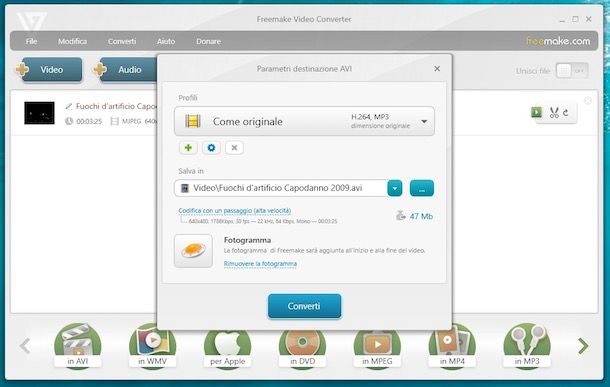Open the File menu
The image size is (610, 387).
point(32,41)
